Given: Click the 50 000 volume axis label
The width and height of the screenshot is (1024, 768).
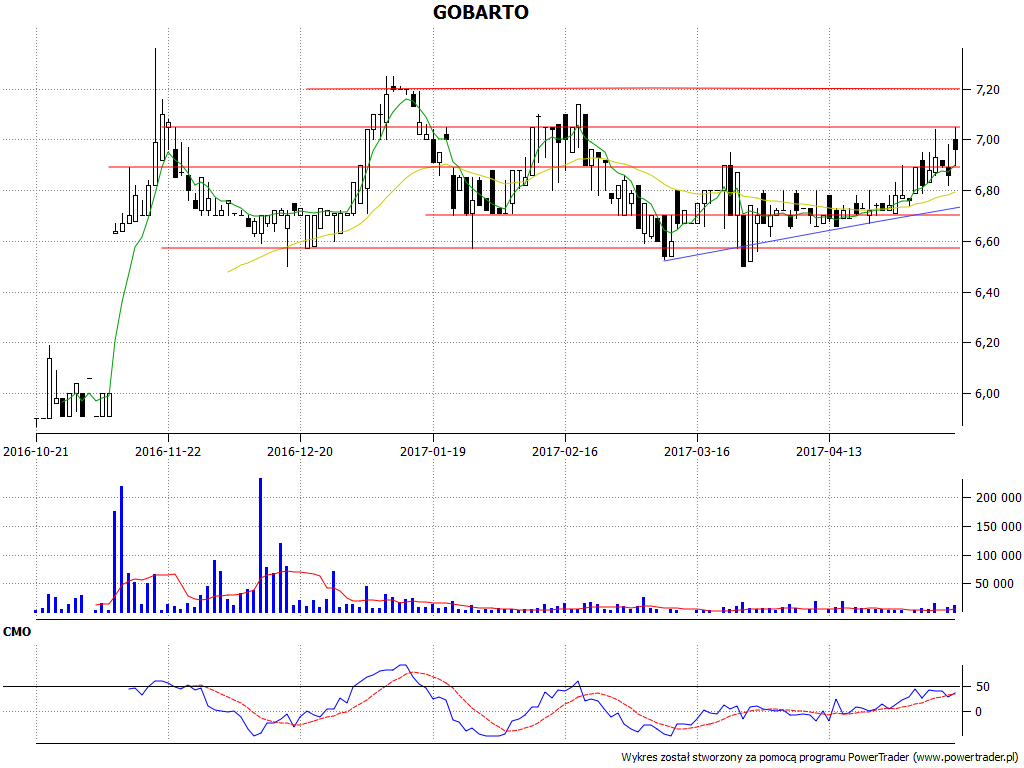Looking at the screenshot, I should (994, 584).
